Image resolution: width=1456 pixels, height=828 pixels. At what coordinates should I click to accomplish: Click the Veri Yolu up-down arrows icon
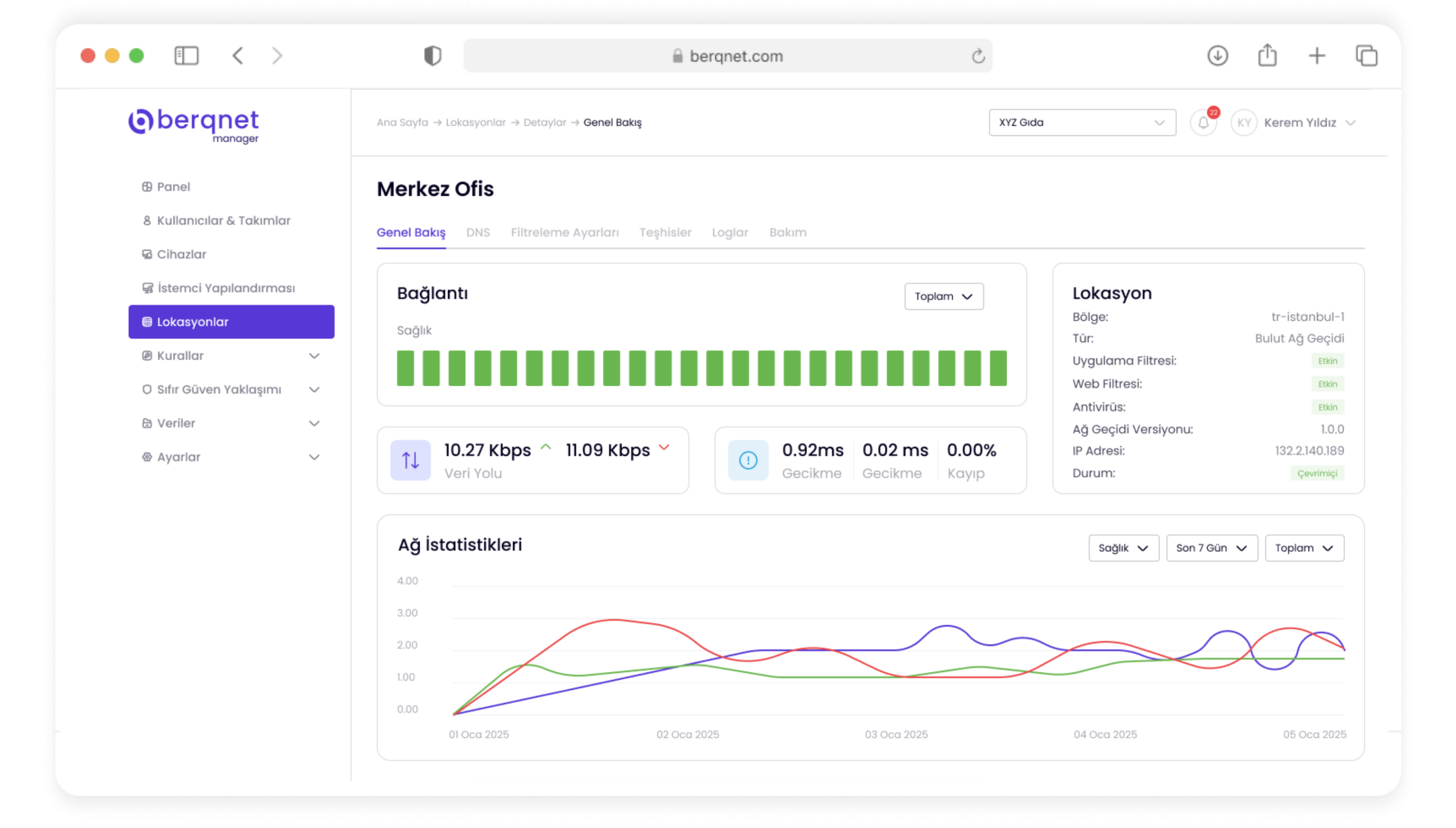[410, 460]
